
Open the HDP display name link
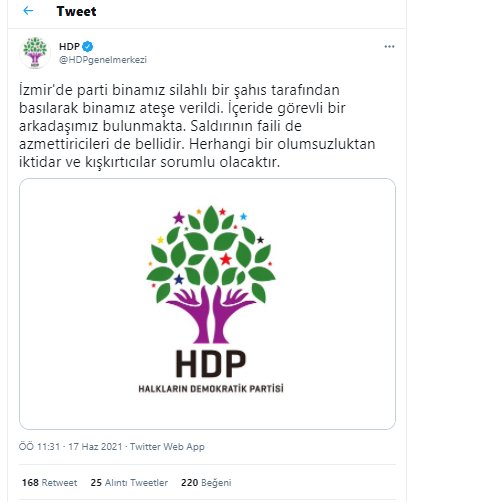(69, 47)
